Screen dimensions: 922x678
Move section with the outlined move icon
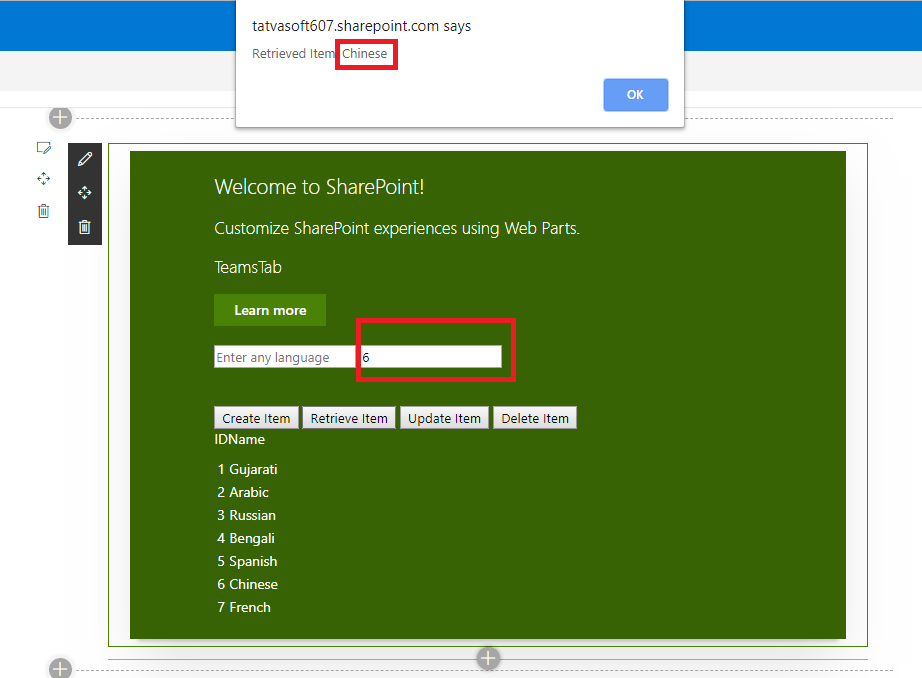(44, 179)
